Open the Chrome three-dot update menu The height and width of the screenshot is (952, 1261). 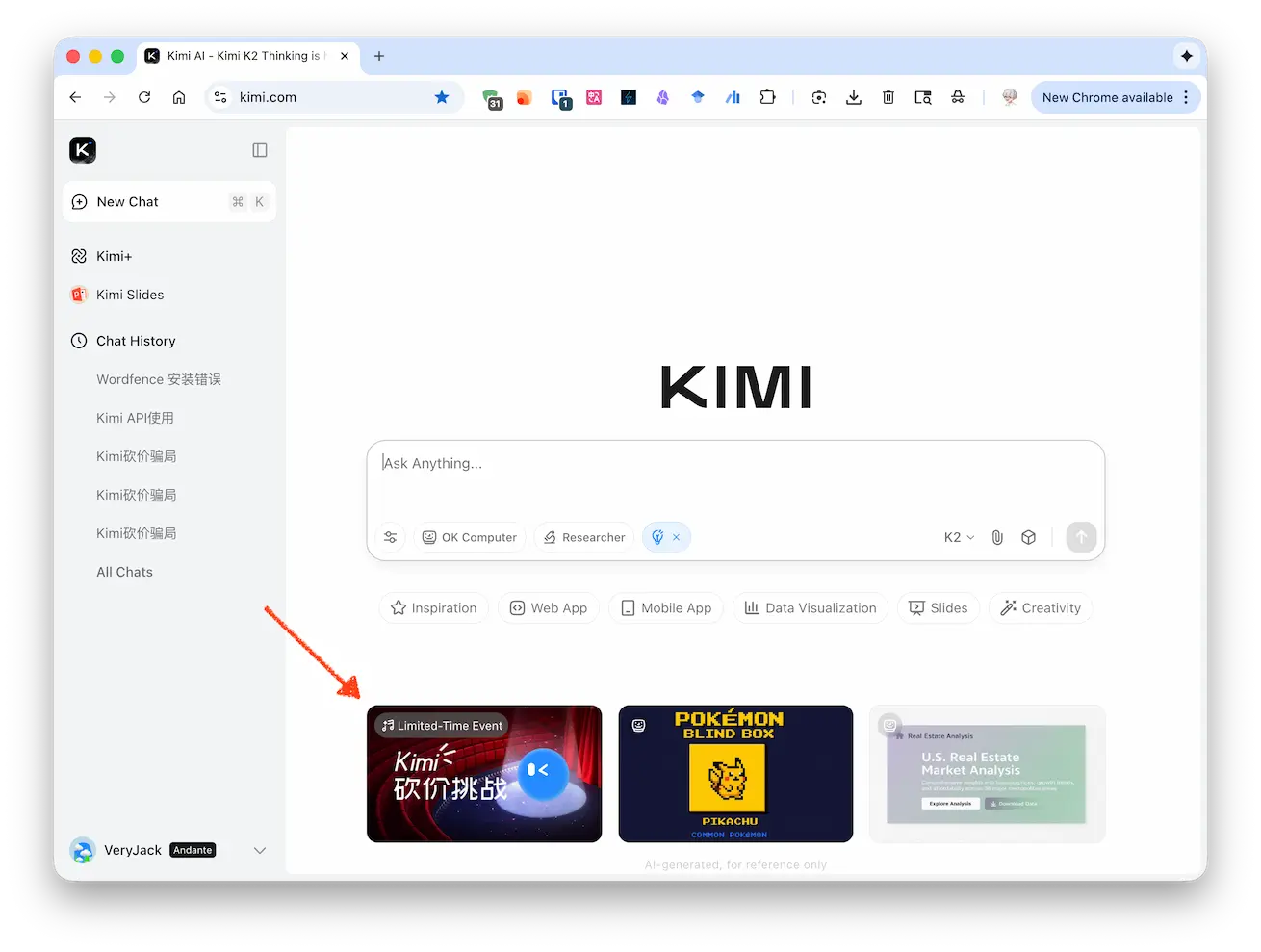pos(1186,97)
